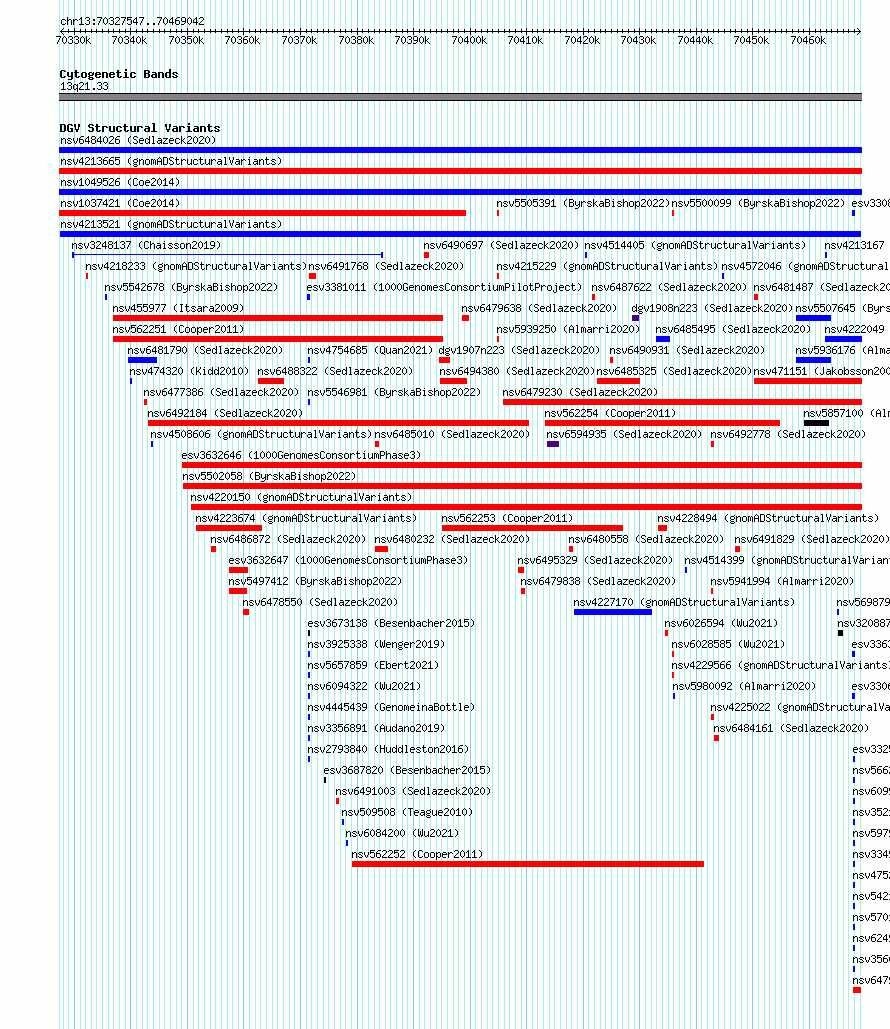
Task: Click nsv3356891 (Audano2019) label
Action: click(x=376, y=728)
